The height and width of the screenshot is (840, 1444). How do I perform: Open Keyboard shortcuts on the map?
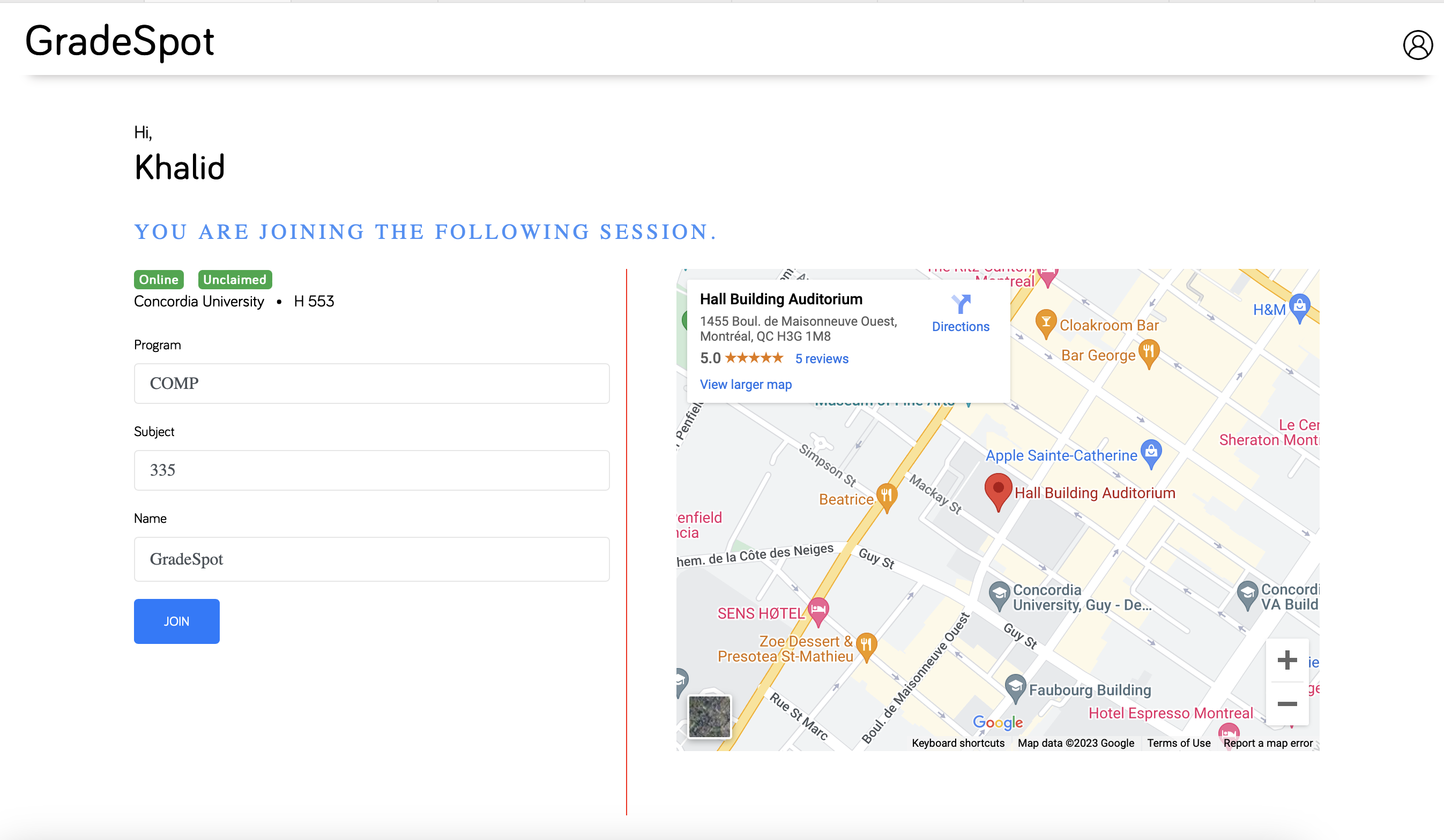pyautogui.click(x=957, y=742)
